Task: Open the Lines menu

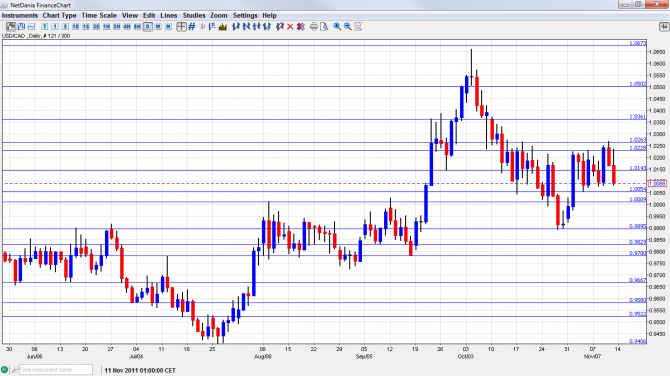Action: tap(168, 15)
